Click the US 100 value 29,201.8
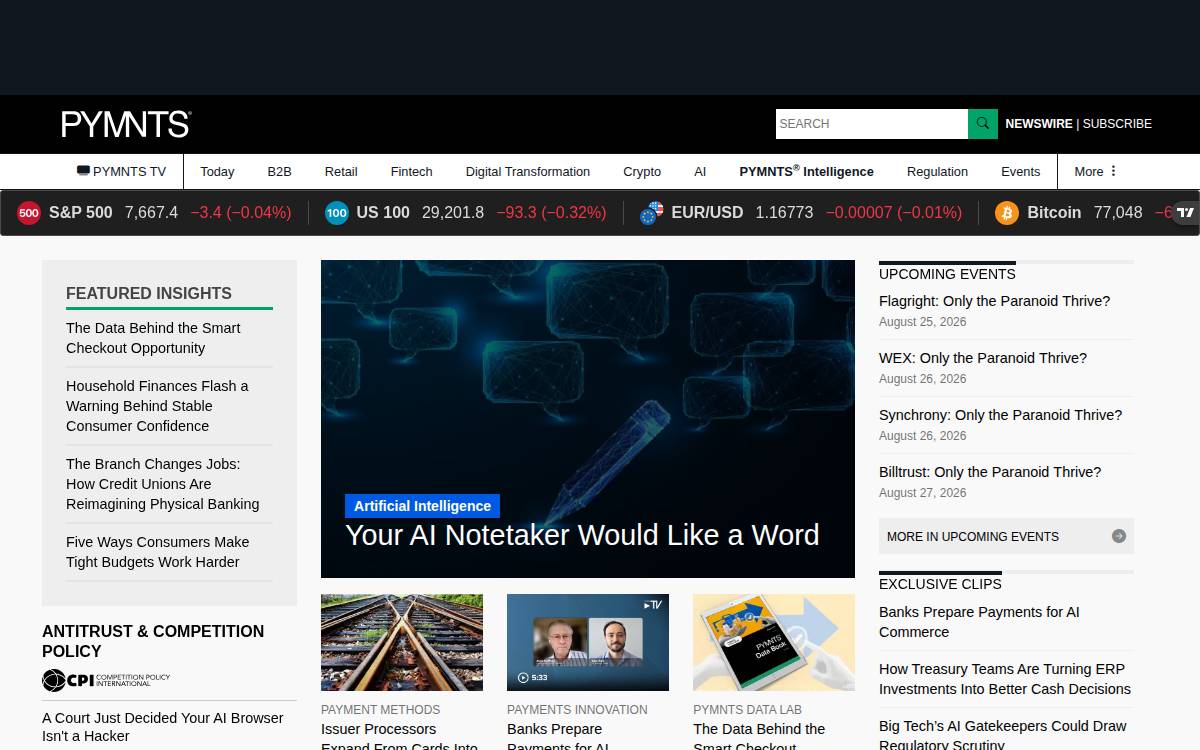The width and height of the screenshot is (1200, 750). click(x=453, y=212)
